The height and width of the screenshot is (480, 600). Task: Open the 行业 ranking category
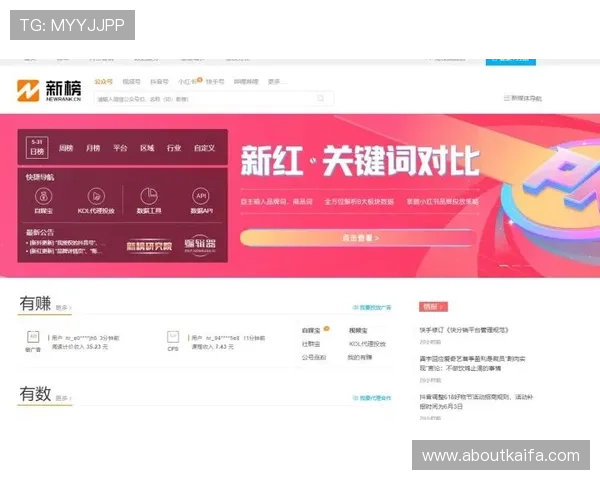click(174, 148)
